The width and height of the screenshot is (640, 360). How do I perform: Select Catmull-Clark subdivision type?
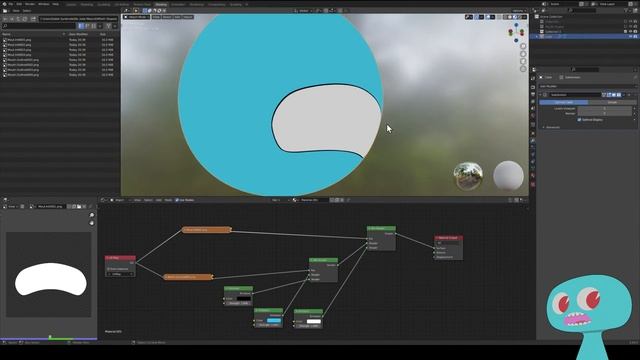[564, 102]
